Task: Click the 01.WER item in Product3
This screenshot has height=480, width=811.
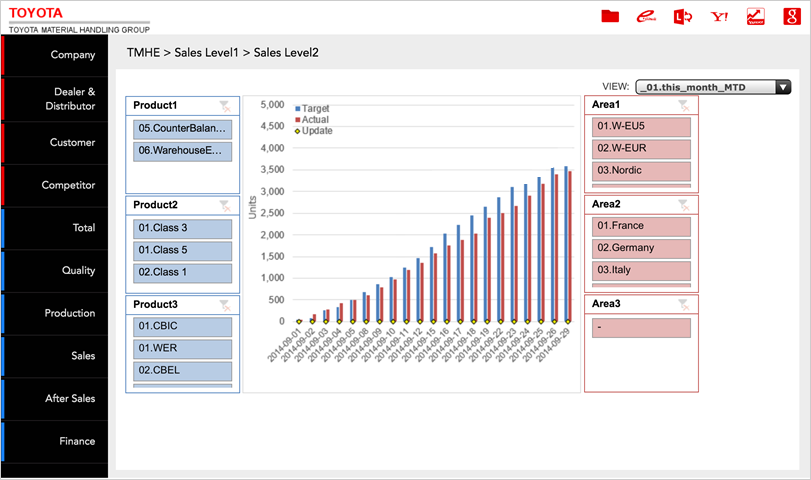Action: click(x=183, y=348)
